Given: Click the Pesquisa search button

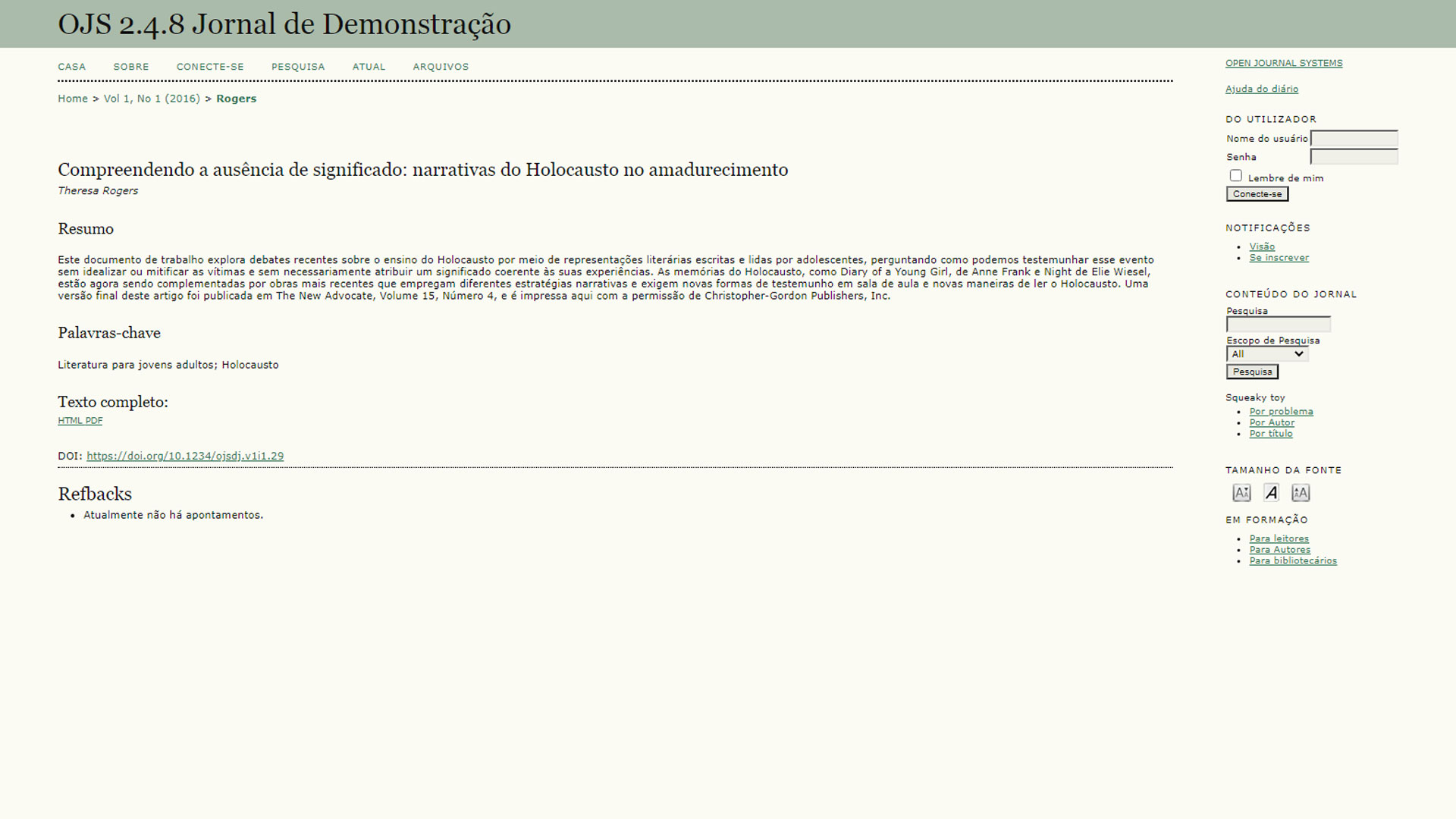Looking at the screenshot, I should (1252, 372).
